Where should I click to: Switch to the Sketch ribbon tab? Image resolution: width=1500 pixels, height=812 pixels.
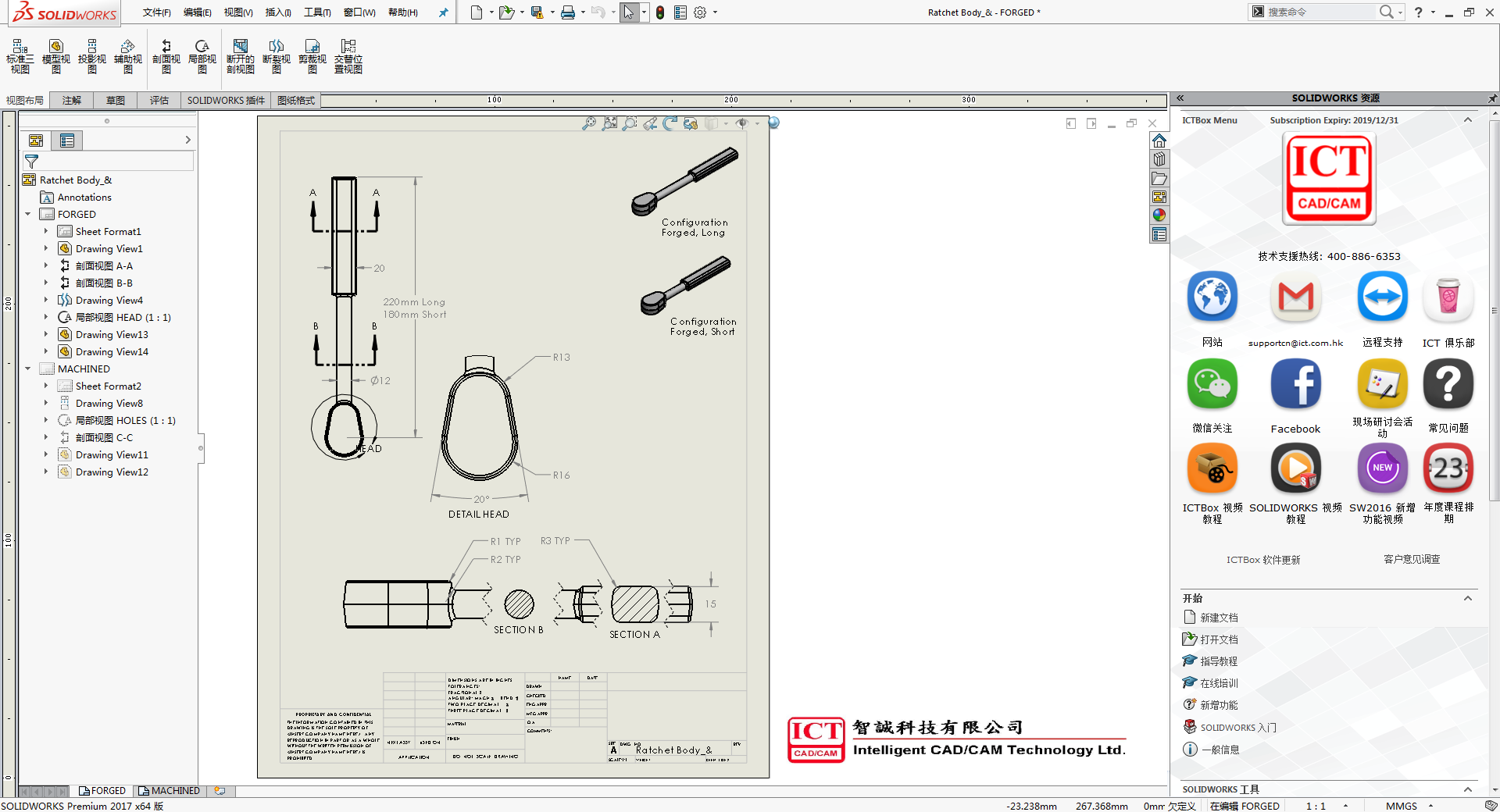coord(116,101)
